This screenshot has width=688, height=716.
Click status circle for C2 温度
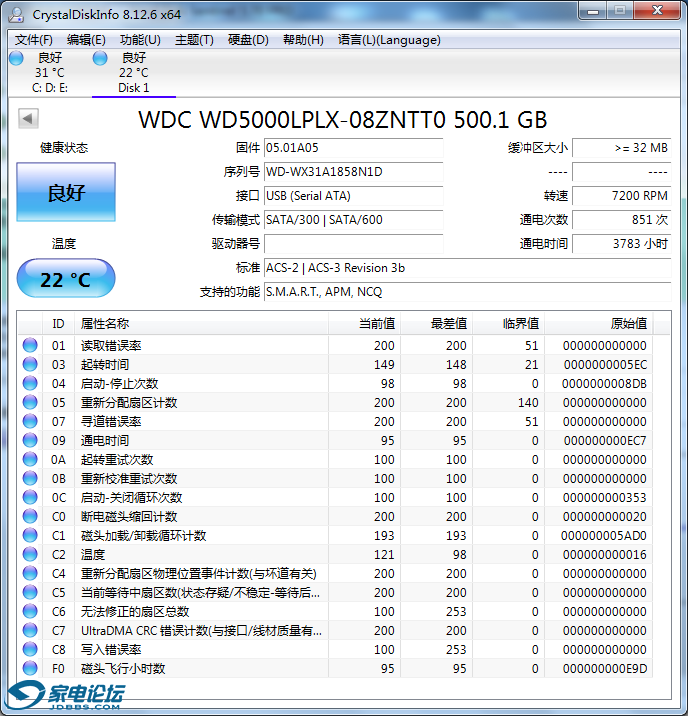point(30,554)
